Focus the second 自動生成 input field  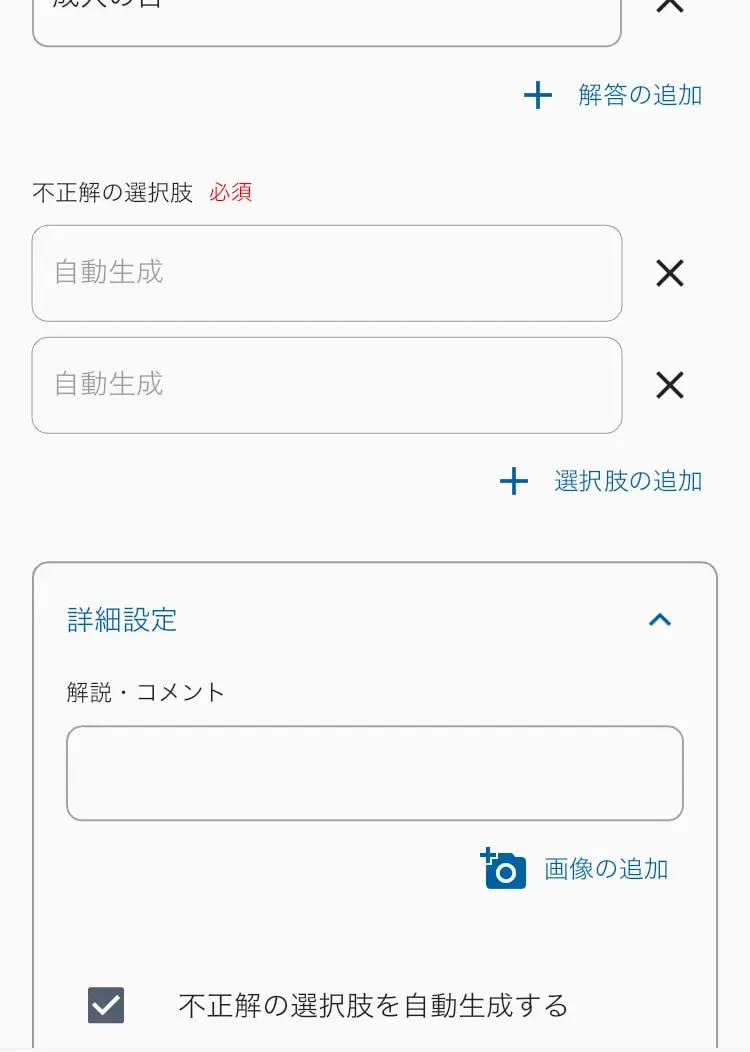pyautogui.click(x=327, y=385)
